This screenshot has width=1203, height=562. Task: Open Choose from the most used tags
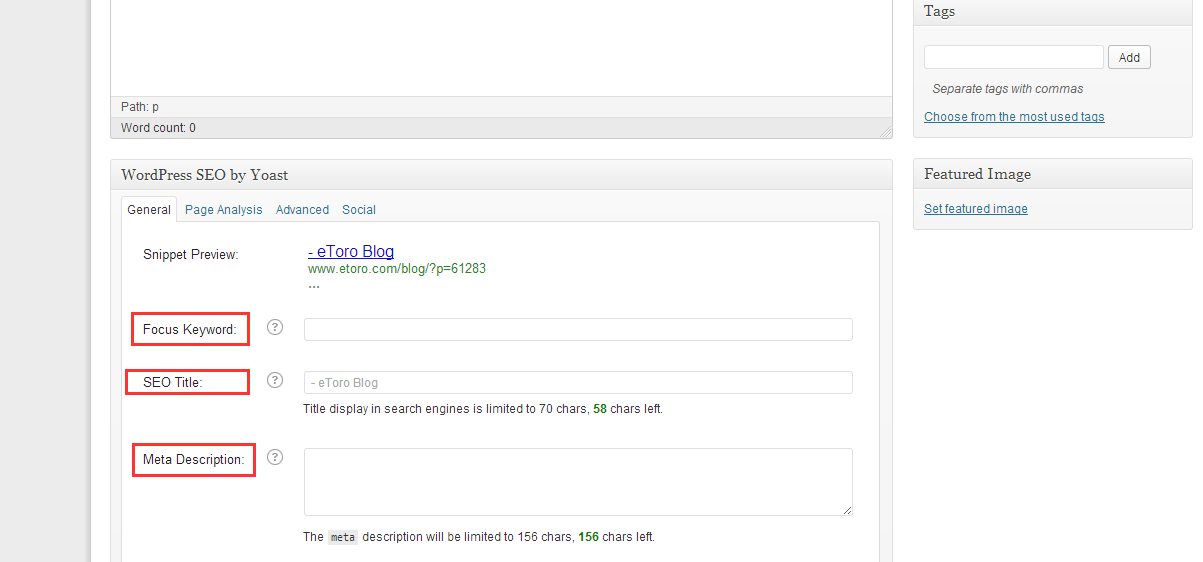1014,117
